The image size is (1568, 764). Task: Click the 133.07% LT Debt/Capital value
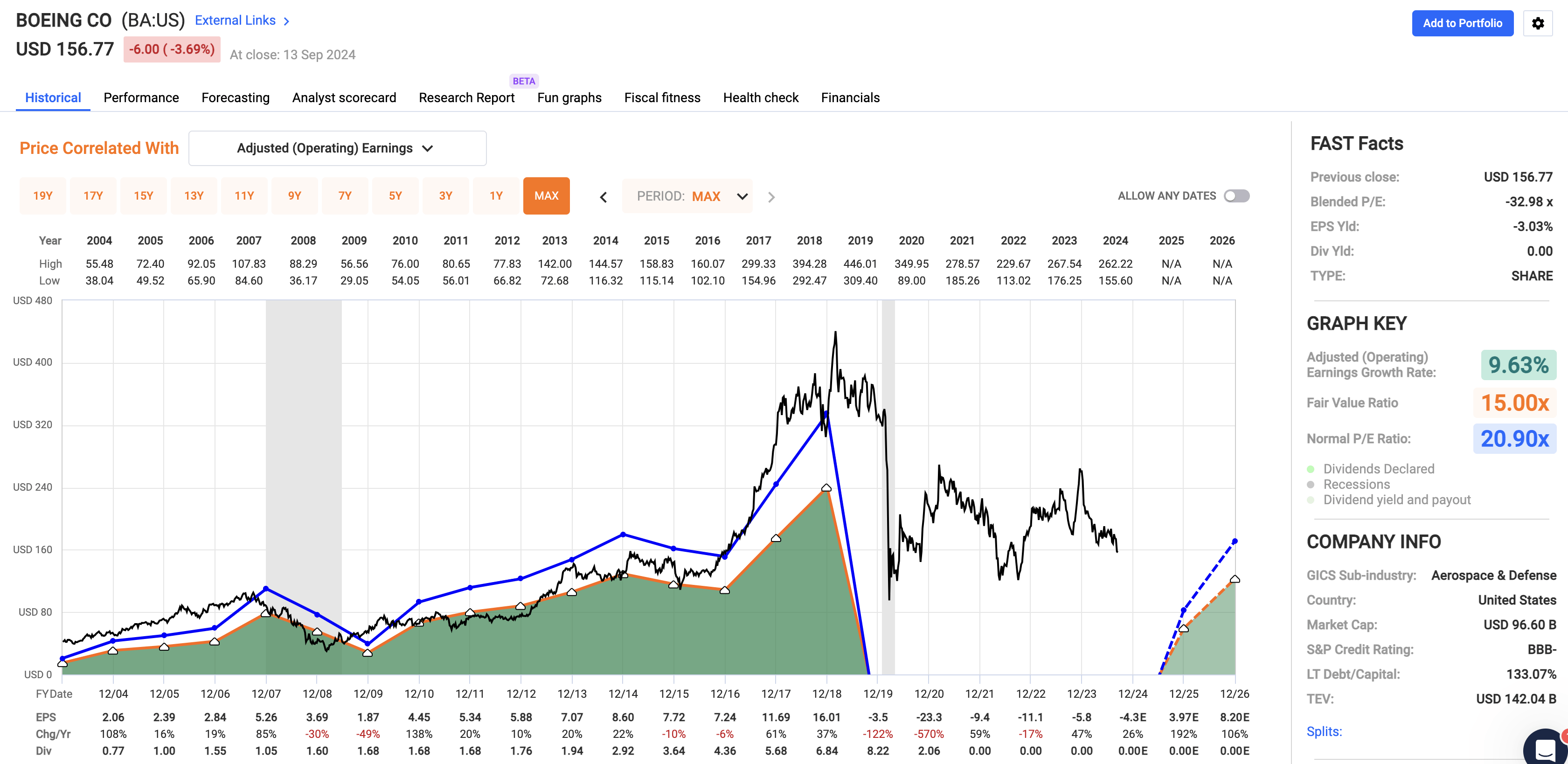(1531, 674)
